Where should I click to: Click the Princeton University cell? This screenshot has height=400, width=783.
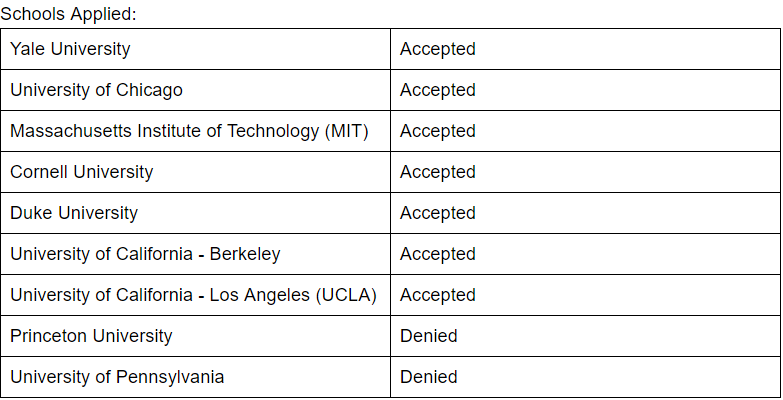click(91, 336)
